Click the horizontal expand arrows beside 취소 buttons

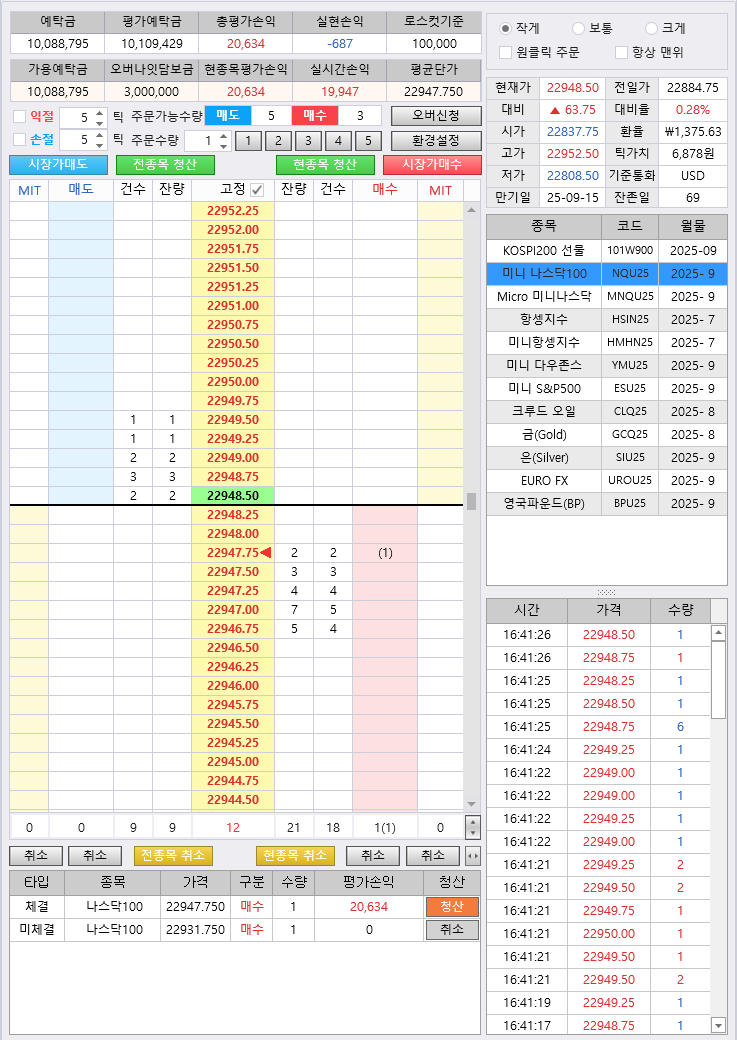[472, 856]
